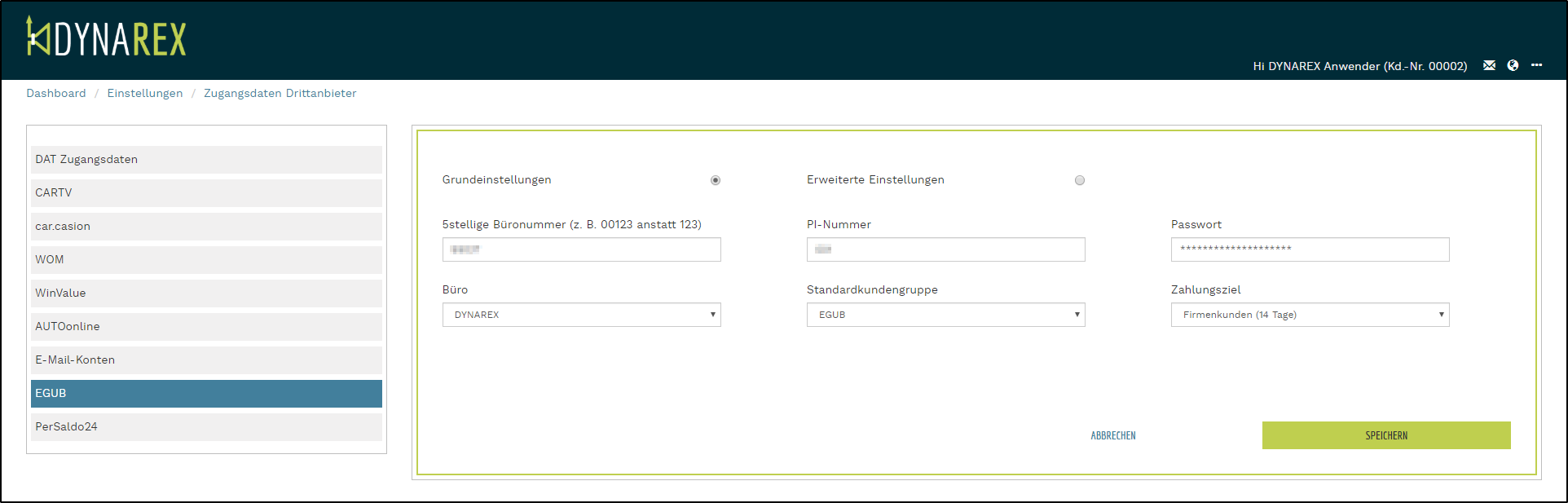Open the Standardkundengruppe dropdown
The width and height of the screenshot is (1568, 503).
click(945, 315)
